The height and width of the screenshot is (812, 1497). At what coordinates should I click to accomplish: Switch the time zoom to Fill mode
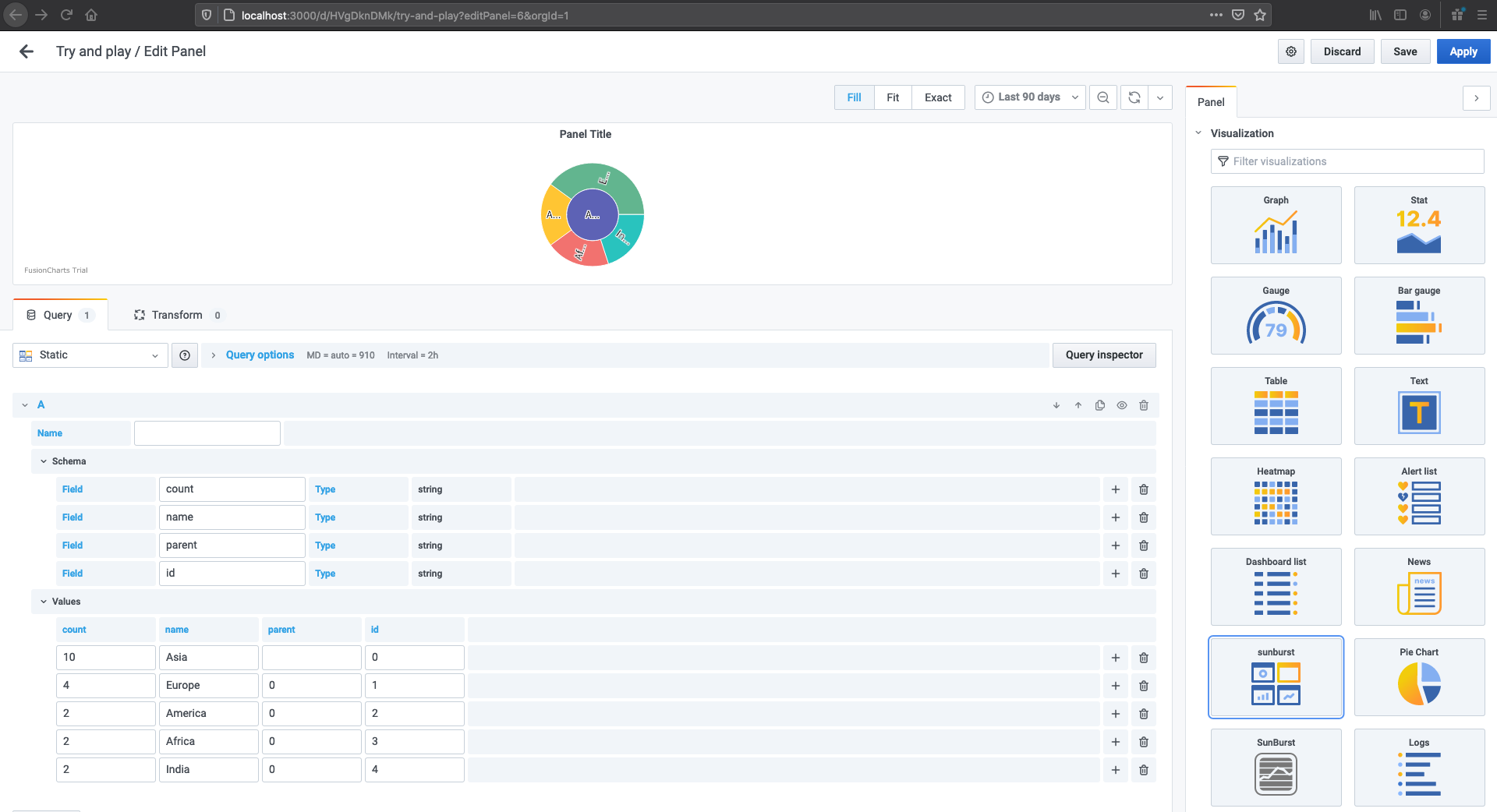tap(853, 97)
